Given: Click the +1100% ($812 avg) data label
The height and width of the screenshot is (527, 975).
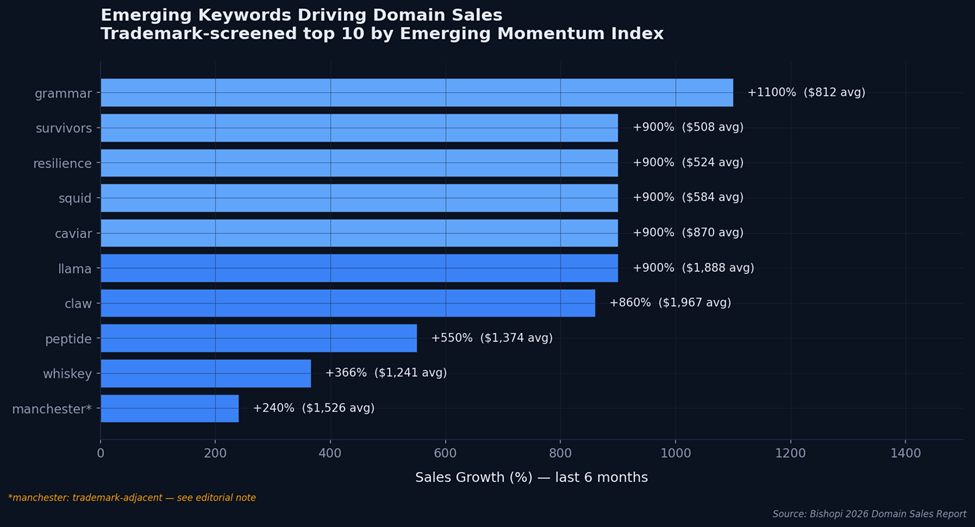Looking at the screenshot, I should click(x=806, y=93).
